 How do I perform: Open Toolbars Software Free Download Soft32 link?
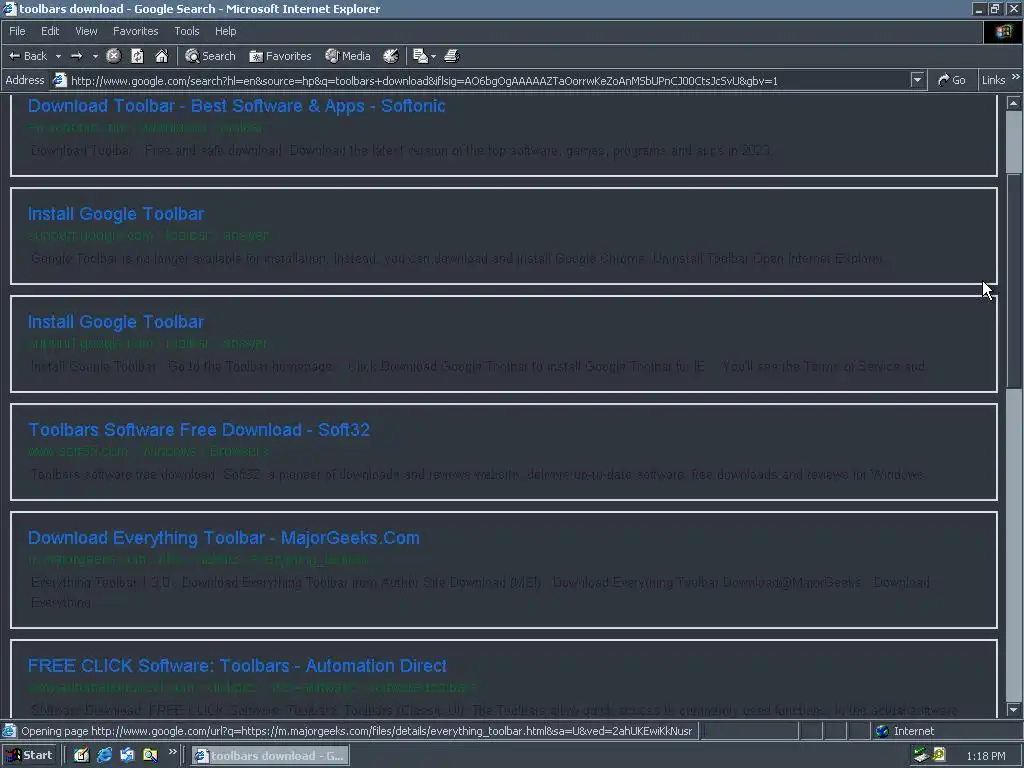(199, 430)
